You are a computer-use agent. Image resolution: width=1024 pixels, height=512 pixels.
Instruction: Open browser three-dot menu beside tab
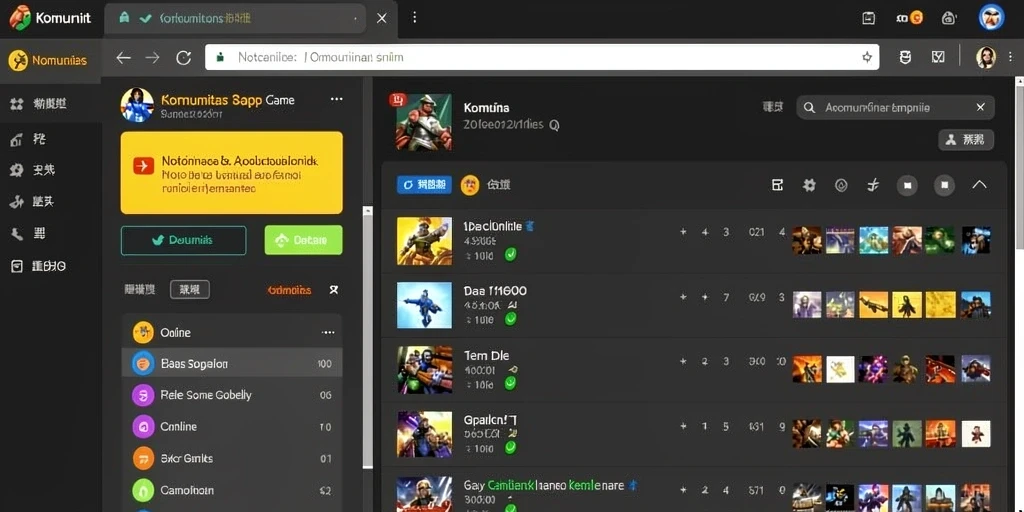click(x=414, y=18)
